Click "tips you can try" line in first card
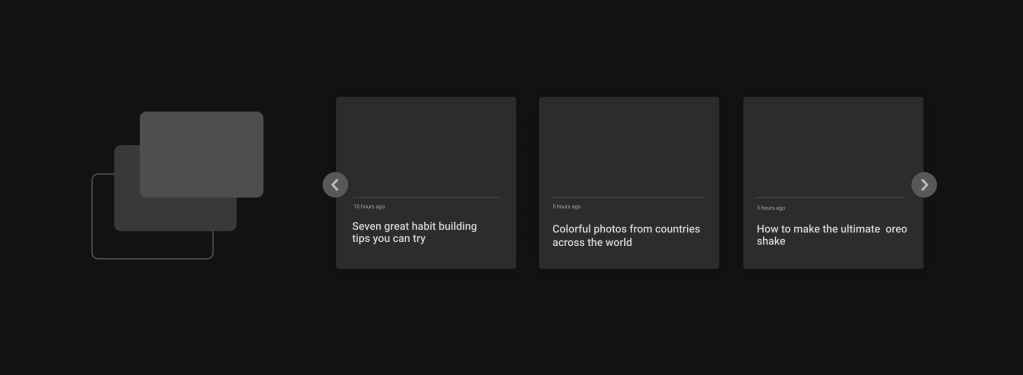Screen dimensions: 1023x375 click(389, 239)
